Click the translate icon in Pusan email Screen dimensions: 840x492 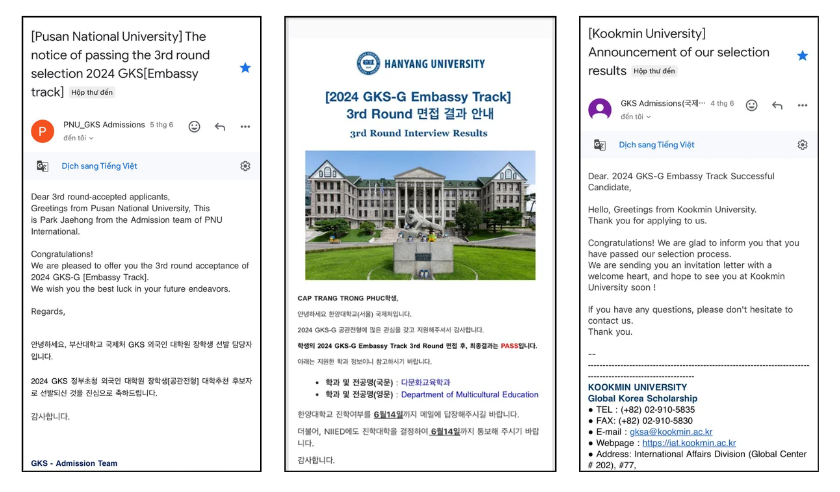pyautogui.click(x=42, y=166)
